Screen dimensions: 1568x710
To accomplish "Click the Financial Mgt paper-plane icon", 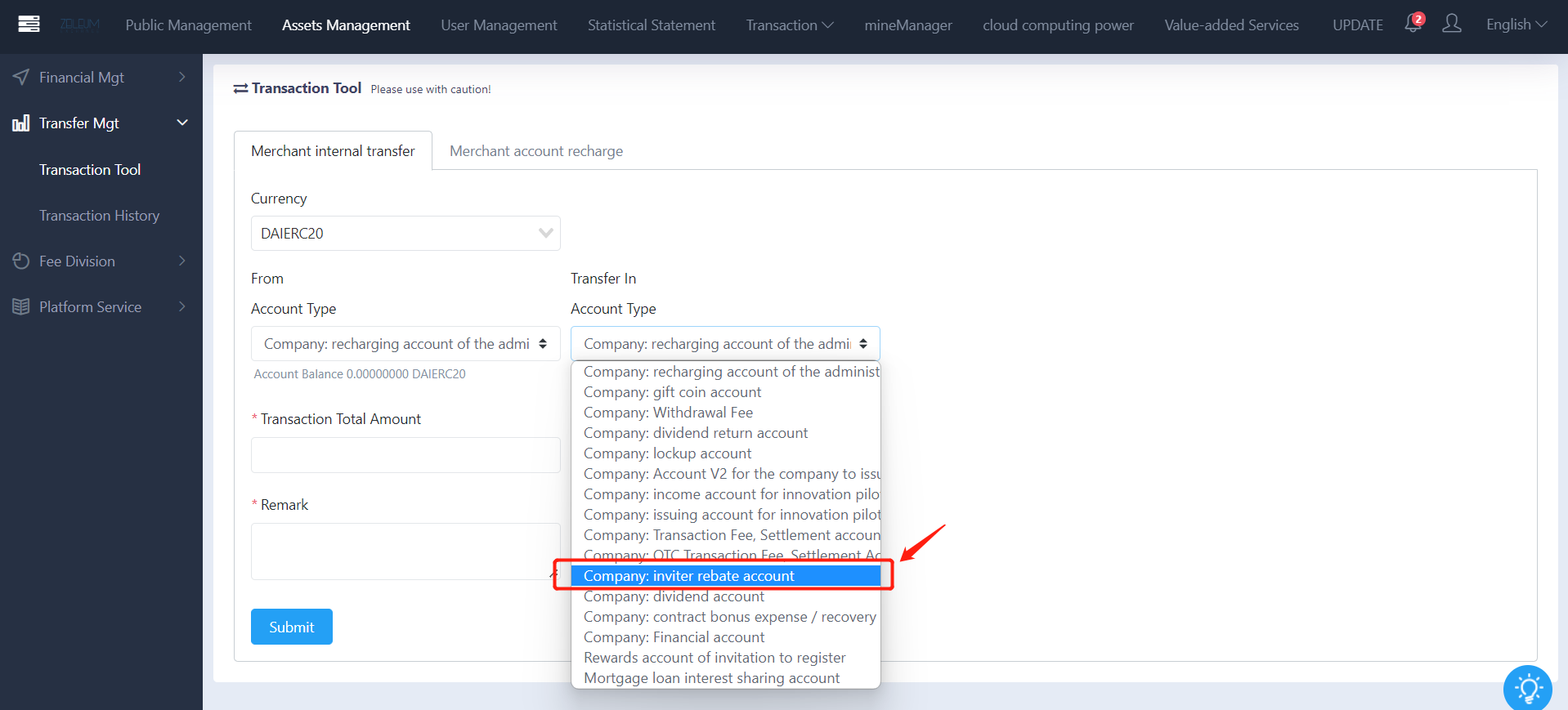I will coord(21,78).
